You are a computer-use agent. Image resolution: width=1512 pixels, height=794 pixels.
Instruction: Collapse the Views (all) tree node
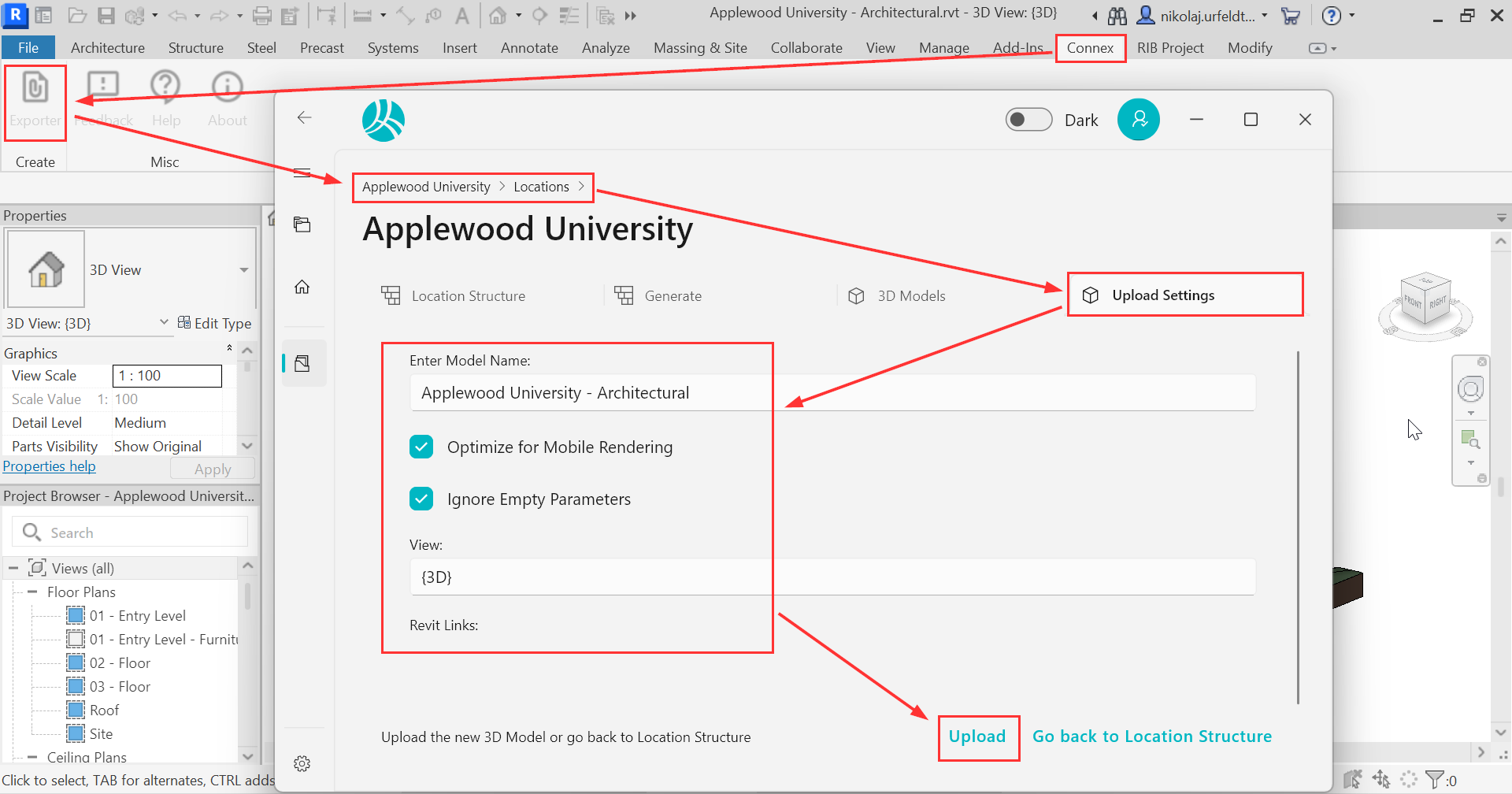(13, 568)
